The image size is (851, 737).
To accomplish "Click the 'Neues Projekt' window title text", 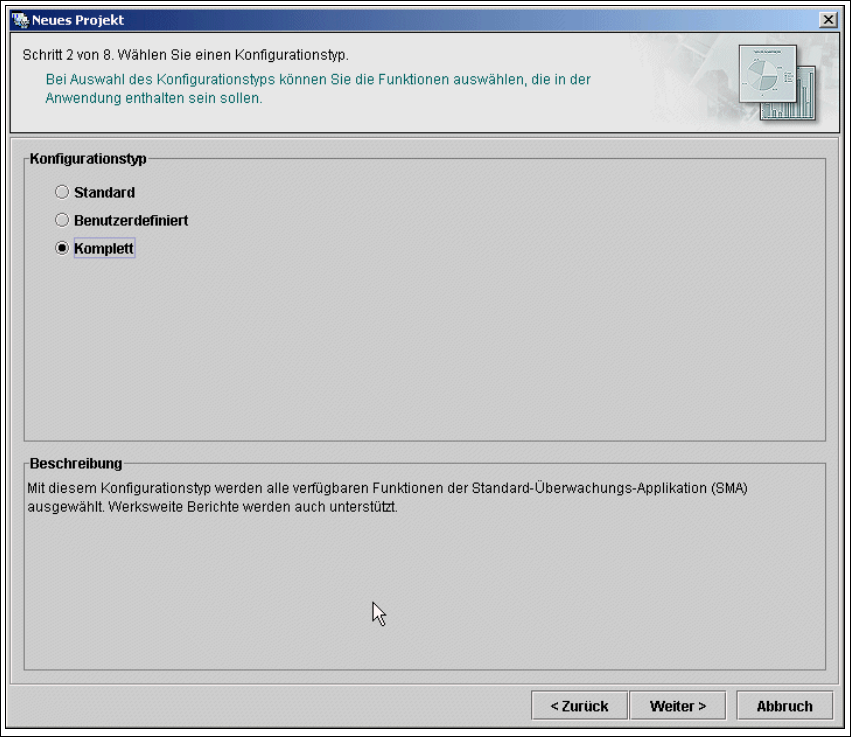I will (x=78, y=21).
